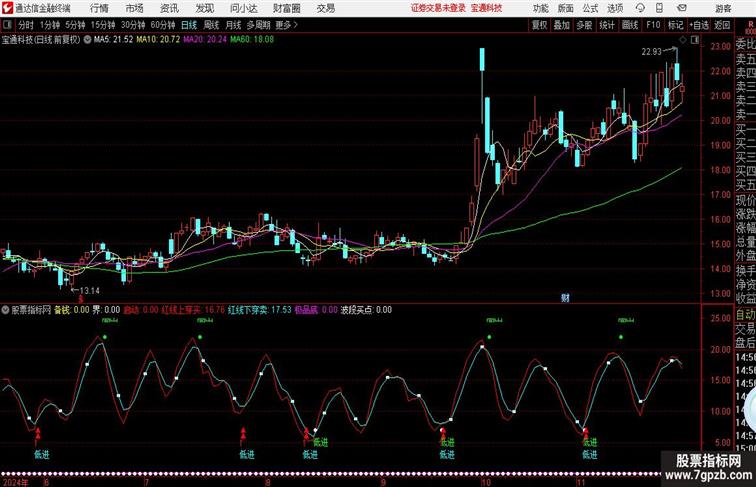Click the 证券交易未登录 login link
756x487 pixels.
click(438, 8)
